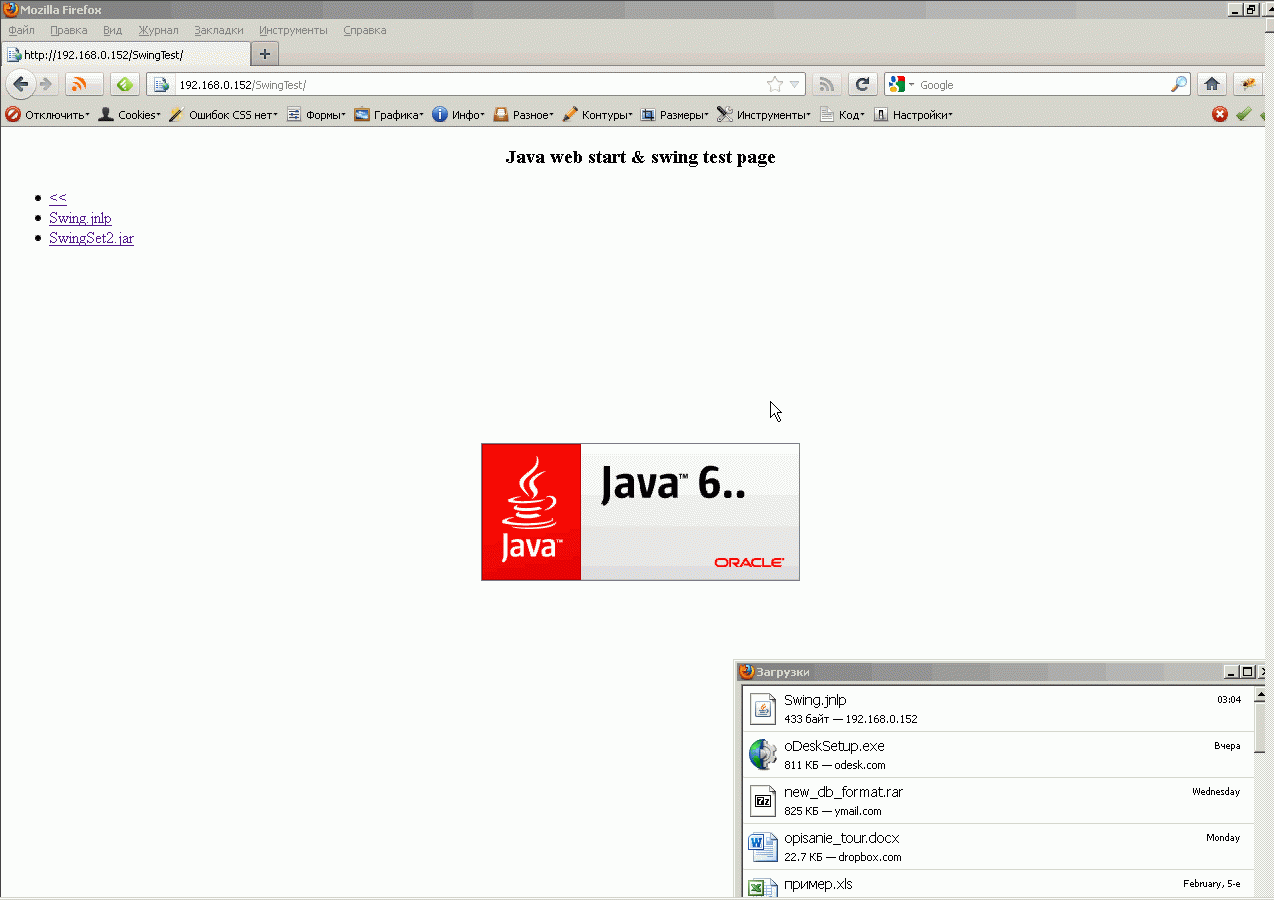Screen dimensions: 1274x900
Task: Click the orange RSS feed toolbar button
Action: tap(84, 84)
